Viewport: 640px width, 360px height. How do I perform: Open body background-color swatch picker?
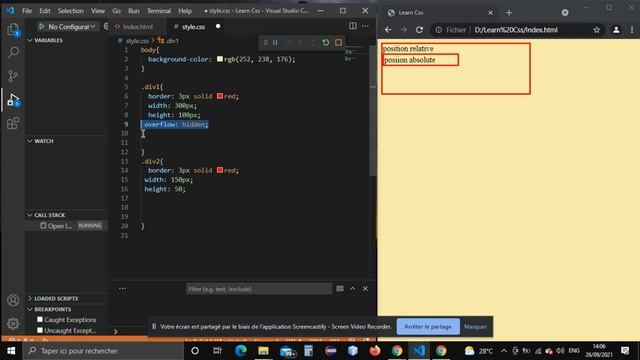(220, 59)
